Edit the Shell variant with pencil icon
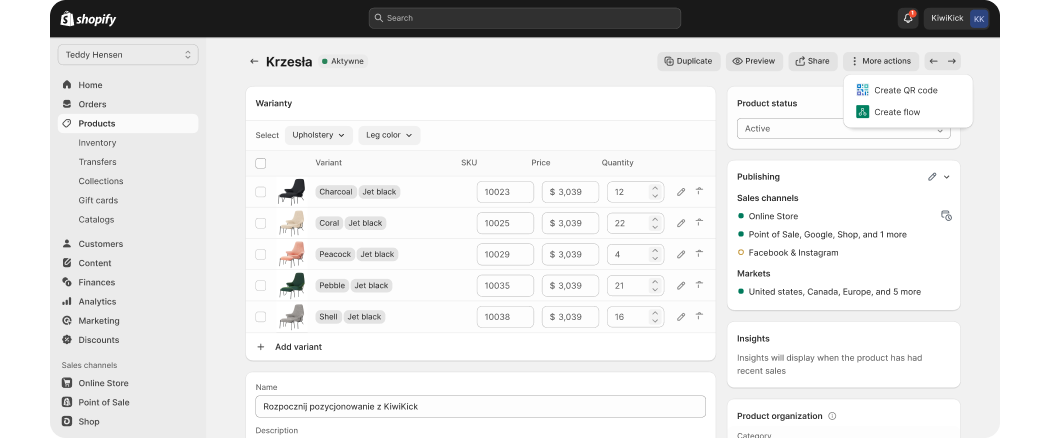This screenshot has width=1050, height=438. [x=681, y=316]
